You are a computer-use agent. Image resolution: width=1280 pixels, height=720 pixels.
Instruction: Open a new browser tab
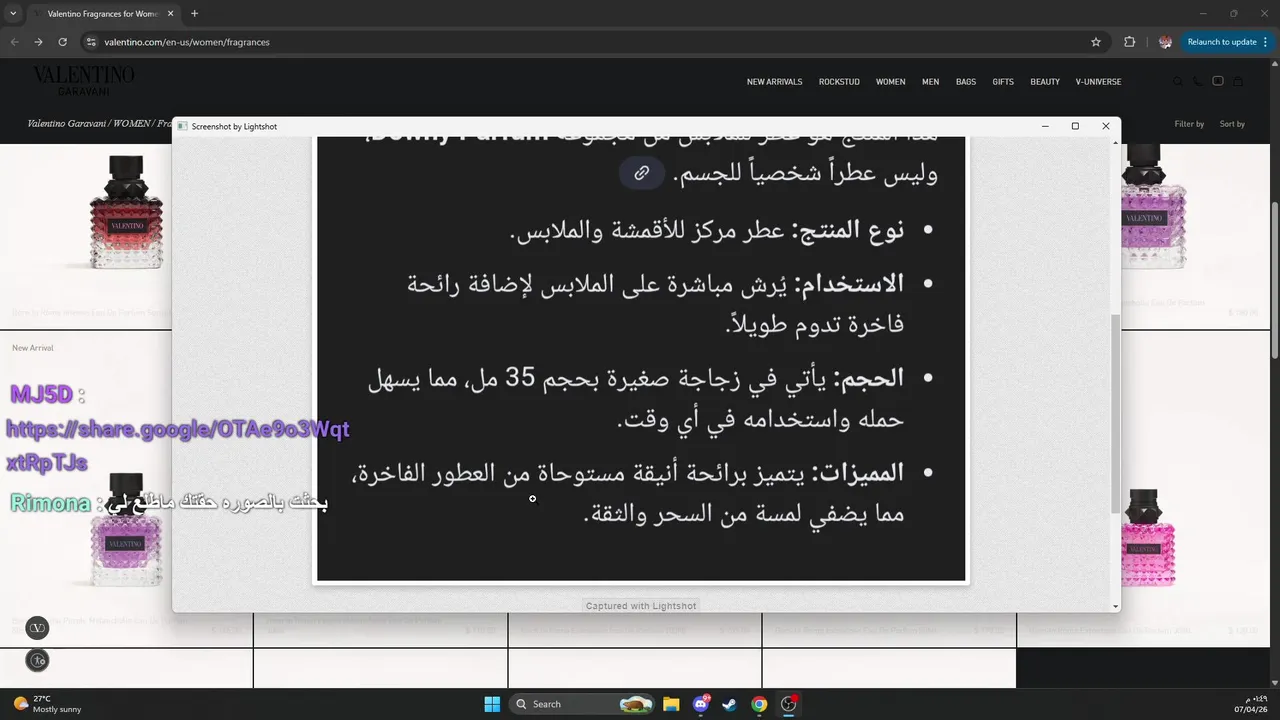point(194,14)
